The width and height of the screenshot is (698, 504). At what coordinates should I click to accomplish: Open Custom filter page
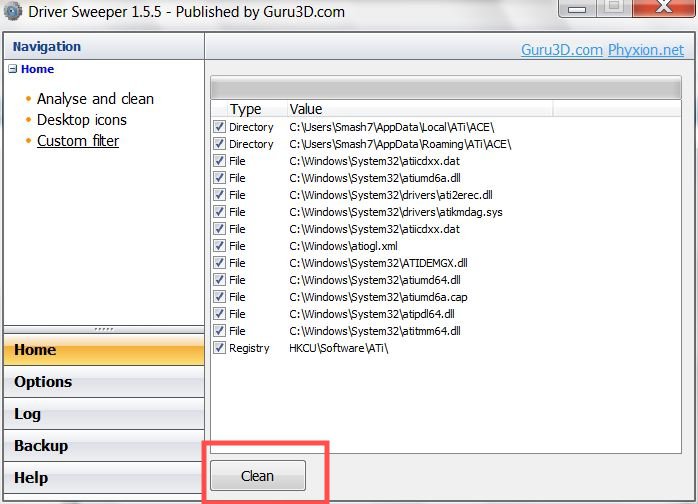[x=78, y=141]
